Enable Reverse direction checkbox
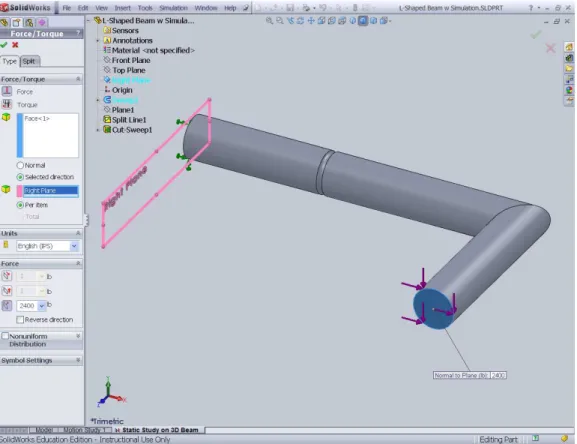Viewport: 577px width, 444px height. pos(20,320)
